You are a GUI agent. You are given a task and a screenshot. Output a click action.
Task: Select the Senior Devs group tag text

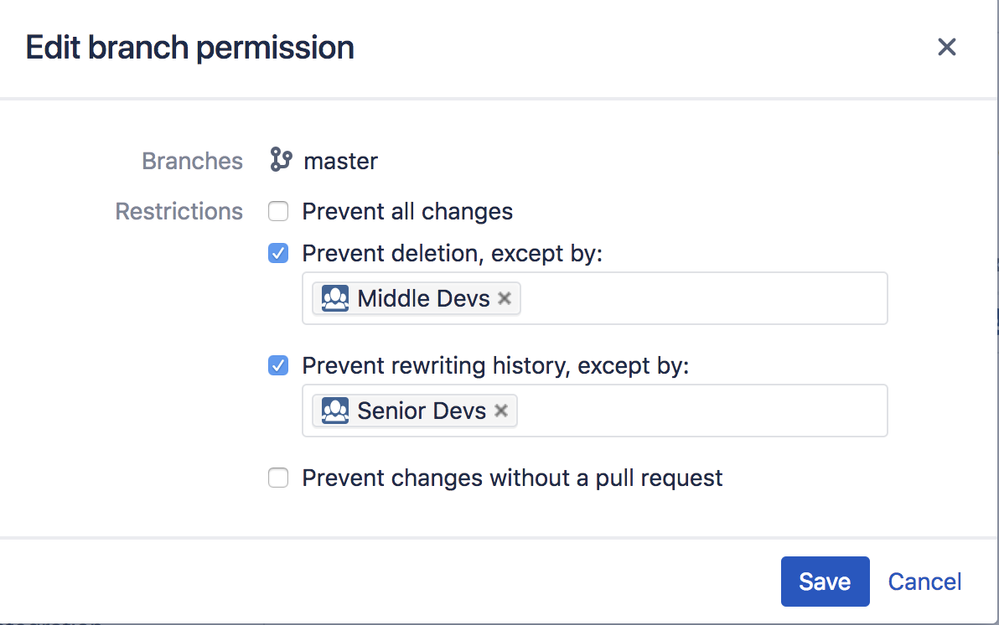tap(421, 411)
